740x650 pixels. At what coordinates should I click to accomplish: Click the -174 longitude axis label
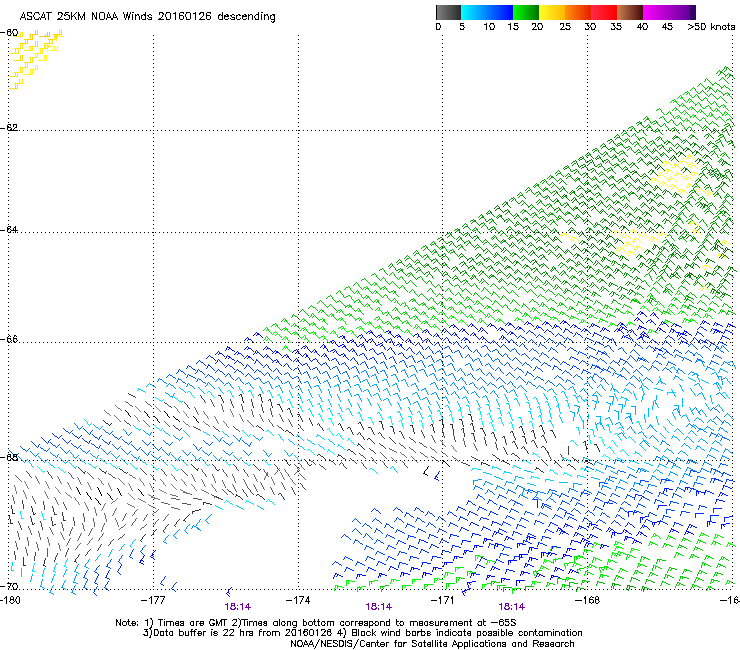298,600
